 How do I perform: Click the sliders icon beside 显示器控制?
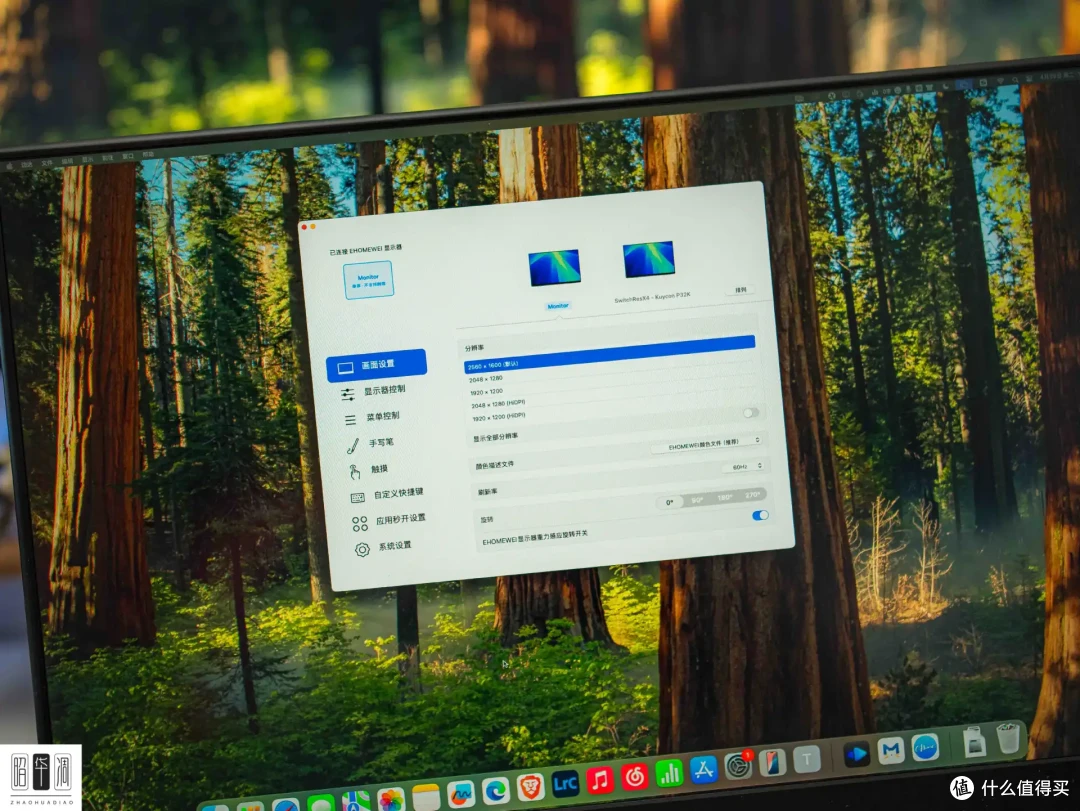pyautogui.click(x=348, y=394)
